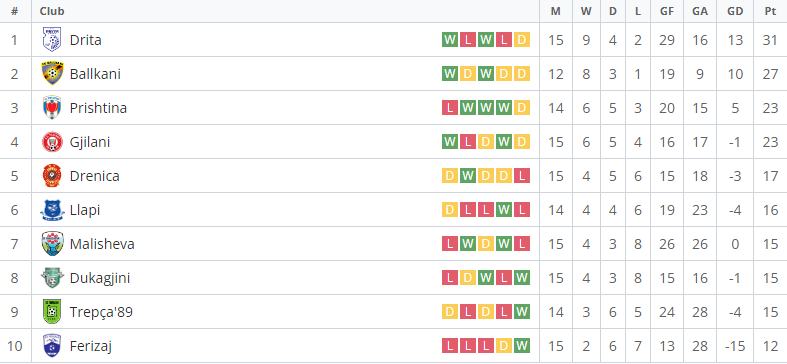The height and width of the screenshot is (364, 787).
Task: Click the Club column header
Action: click(52, 11)
